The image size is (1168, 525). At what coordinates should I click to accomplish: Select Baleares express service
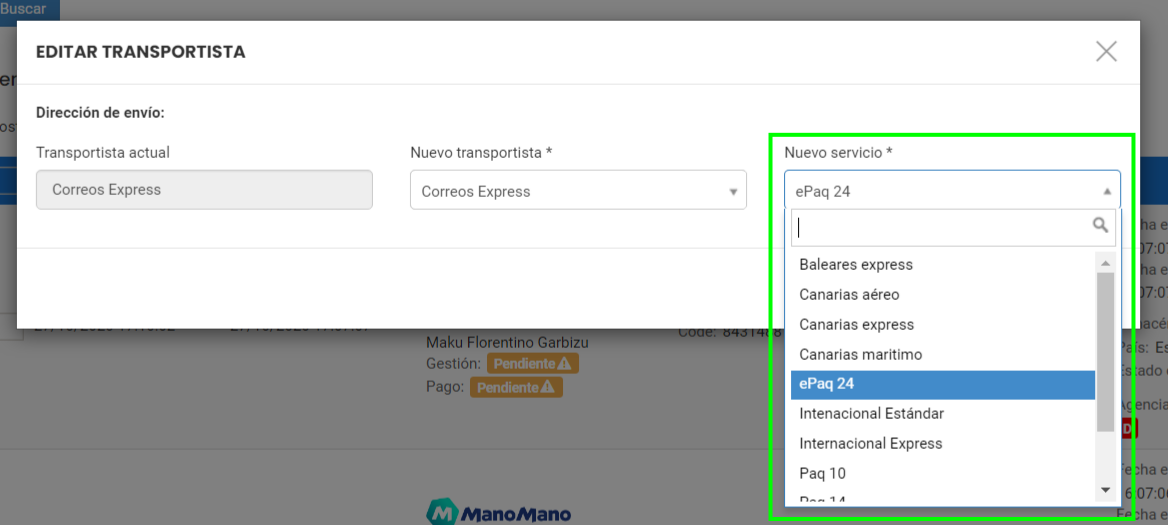point(943,264)
